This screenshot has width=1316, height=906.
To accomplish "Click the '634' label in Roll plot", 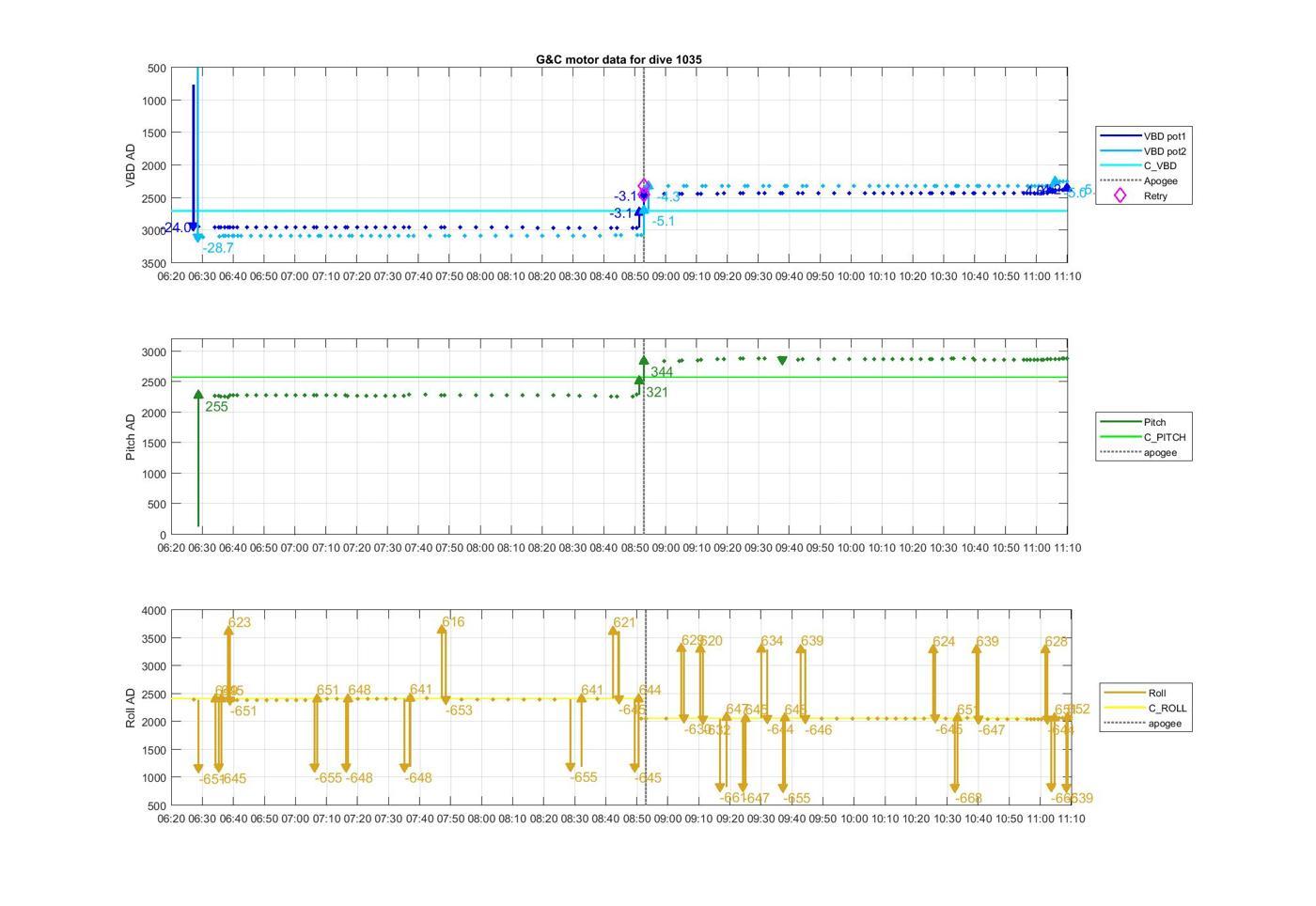I will 772,641.
